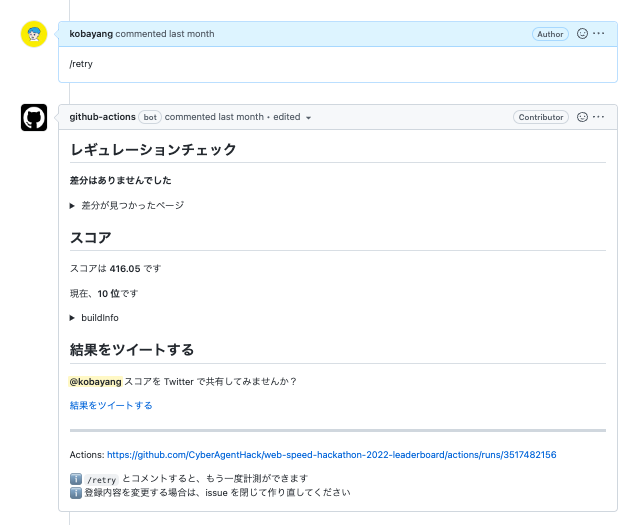Open the kobayang username link
This screenshot has width=631, height=525.
(91, 34)
